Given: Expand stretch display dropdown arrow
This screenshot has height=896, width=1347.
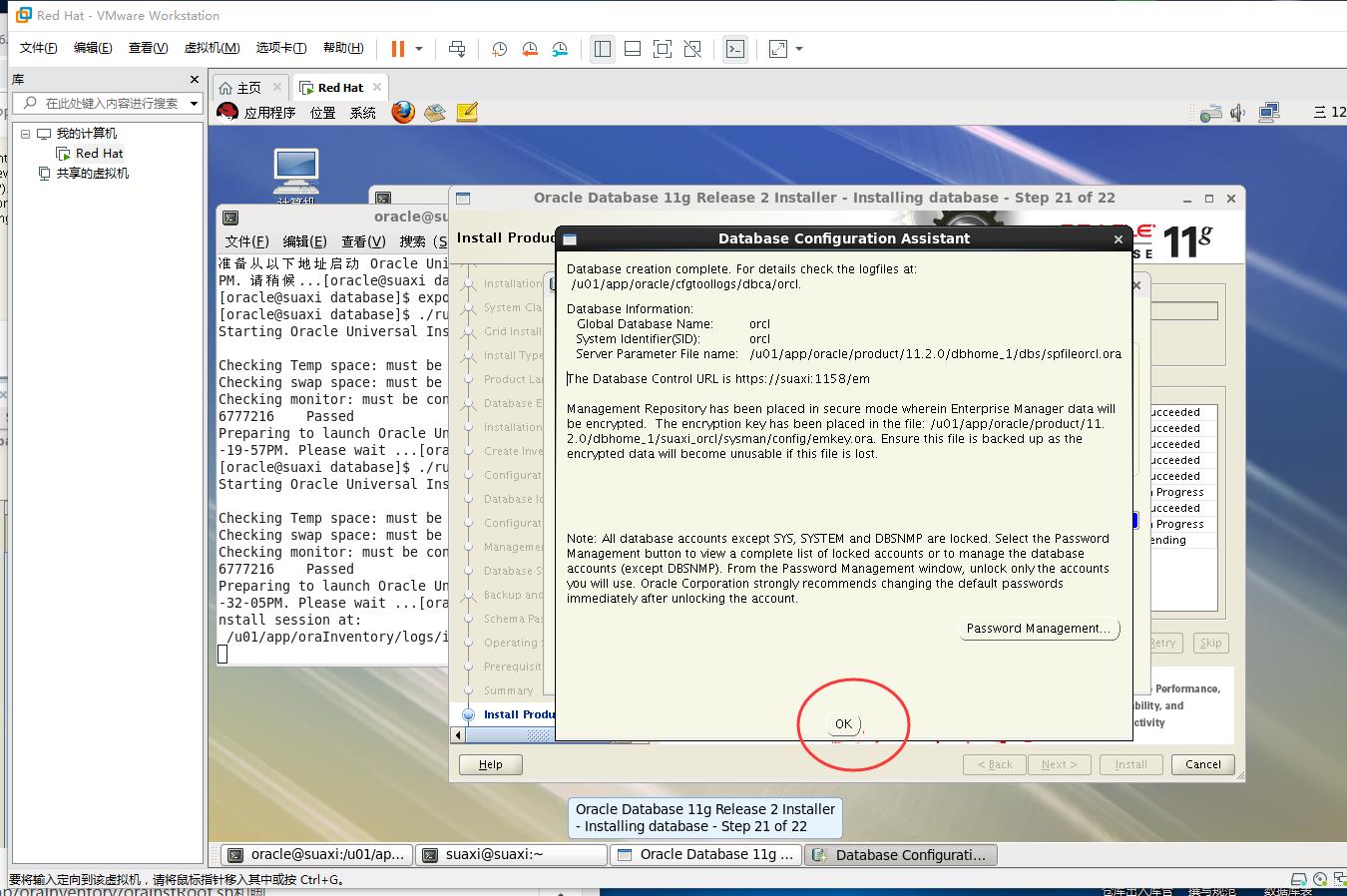Looking at the screenshot, I should [799, 49].
